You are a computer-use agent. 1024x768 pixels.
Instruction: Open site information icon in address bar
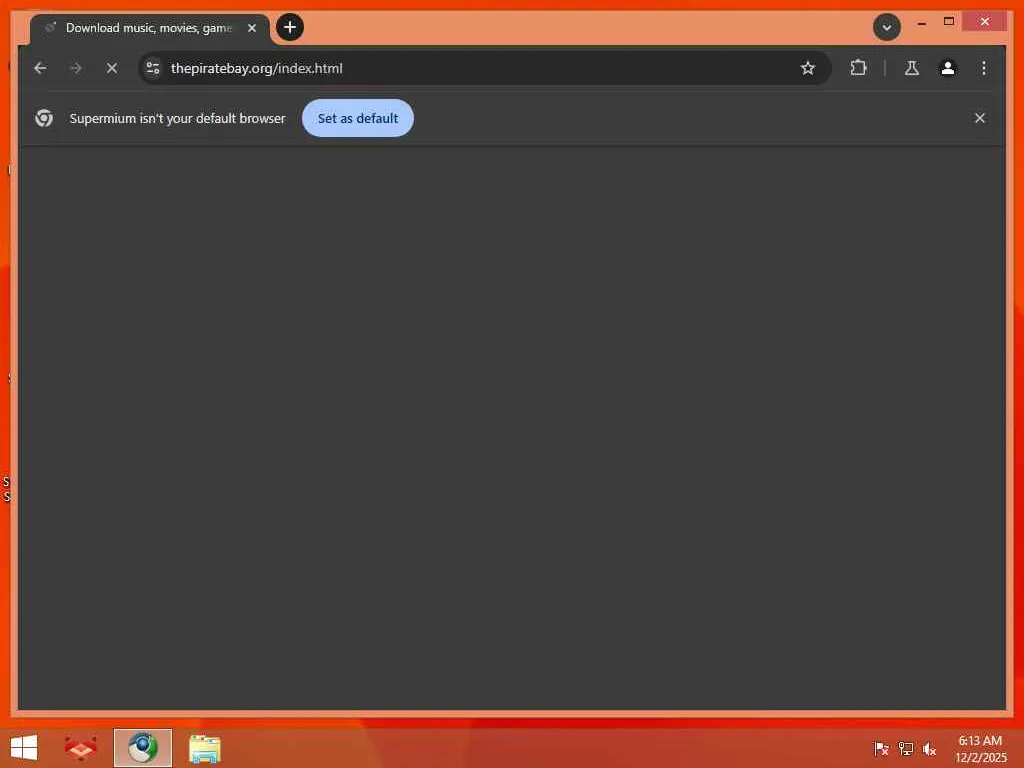tap(153, 68)
